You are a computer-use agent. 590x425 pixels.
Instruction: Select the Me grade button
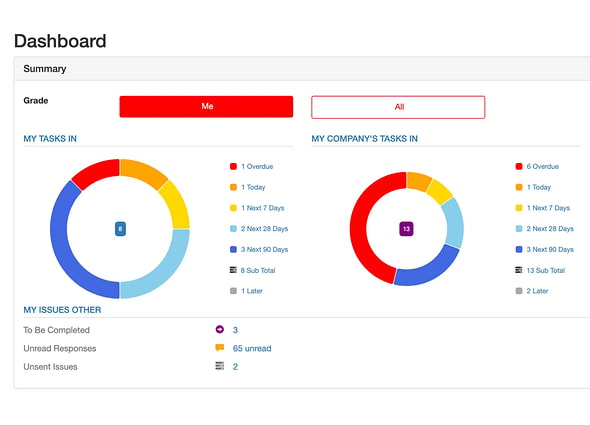click(x=206, y=107)
